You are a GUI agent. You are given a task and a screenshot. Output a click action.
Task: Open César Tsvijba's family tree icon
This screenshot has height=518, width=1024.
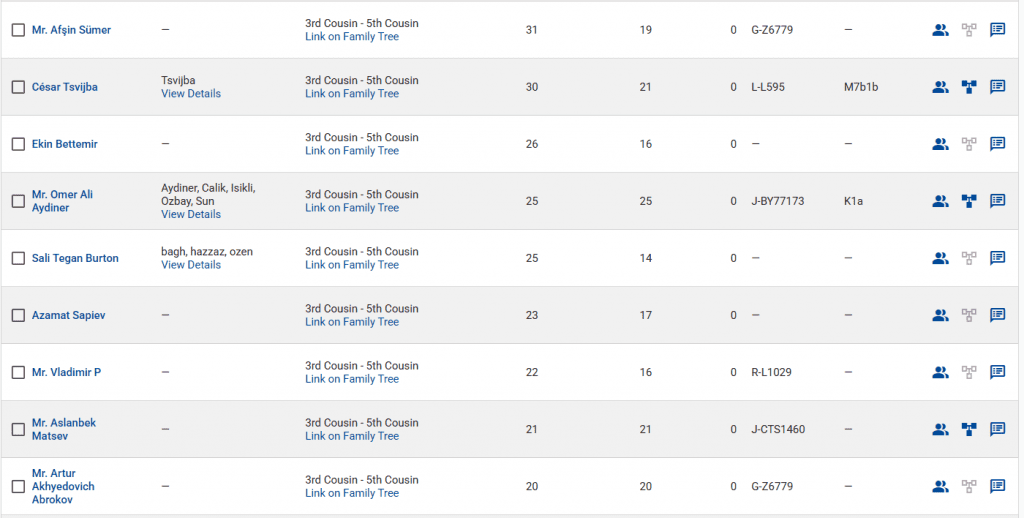968,87
